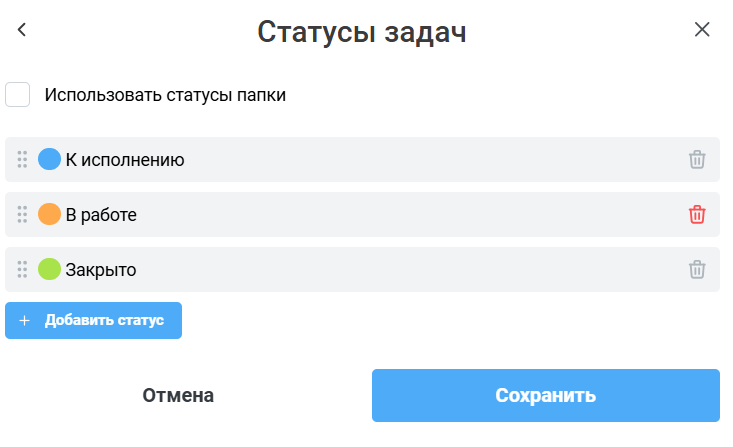The width and height of the screenshot is (733, 447).
Task: Click the Использовать статусы папки label text
Action: 165,95
